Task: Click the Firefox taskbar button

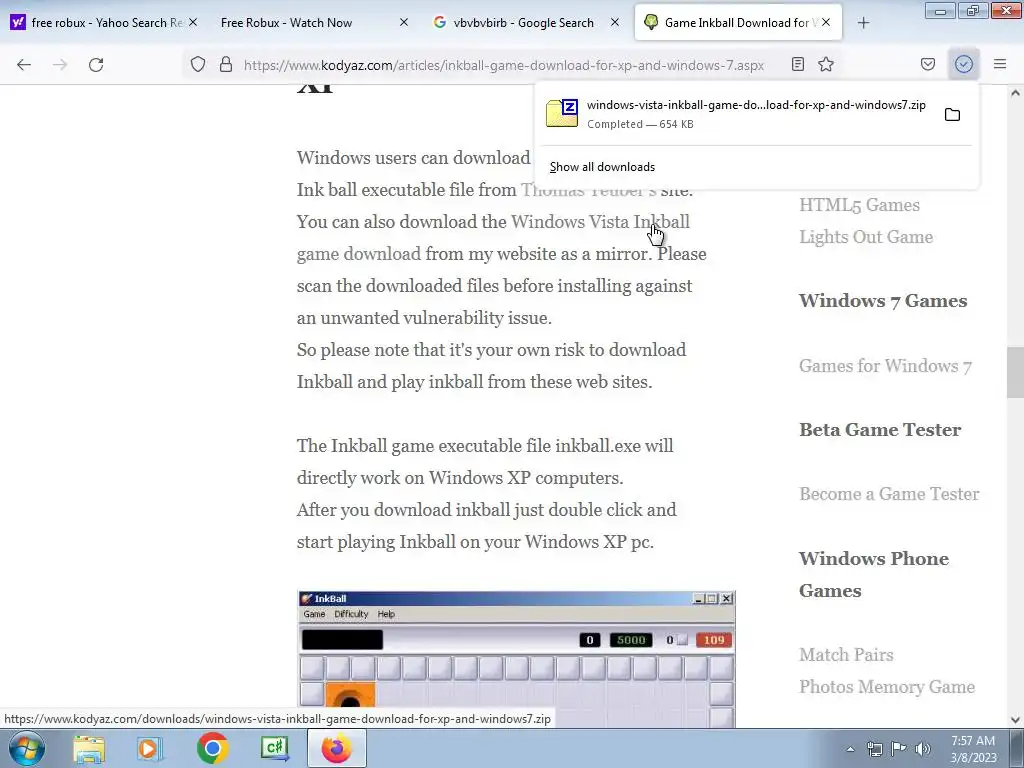Action: pyautogui.click(x=337, y=748)
